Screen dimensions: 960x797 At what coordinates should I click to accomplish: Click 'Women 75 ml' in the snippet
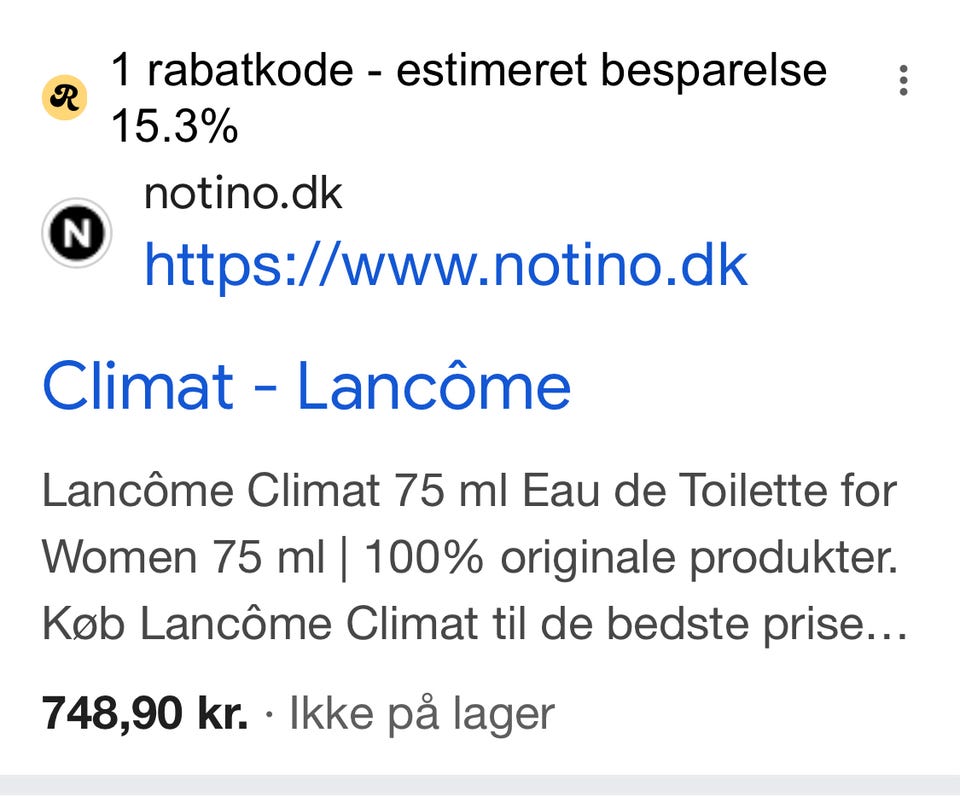click(x=184, y=558)
